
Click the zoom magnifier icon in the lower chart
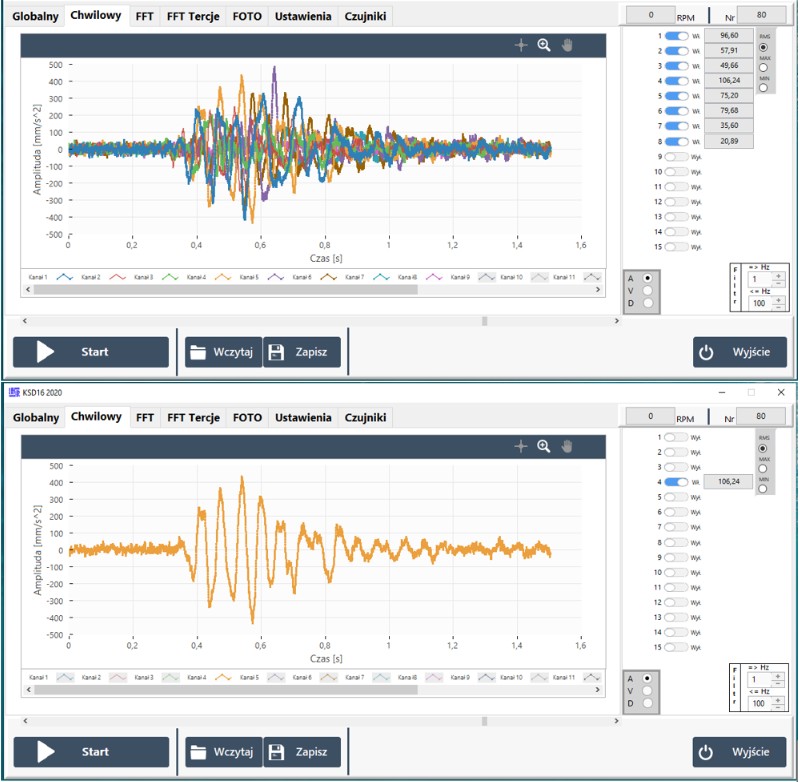click(544, 446)
